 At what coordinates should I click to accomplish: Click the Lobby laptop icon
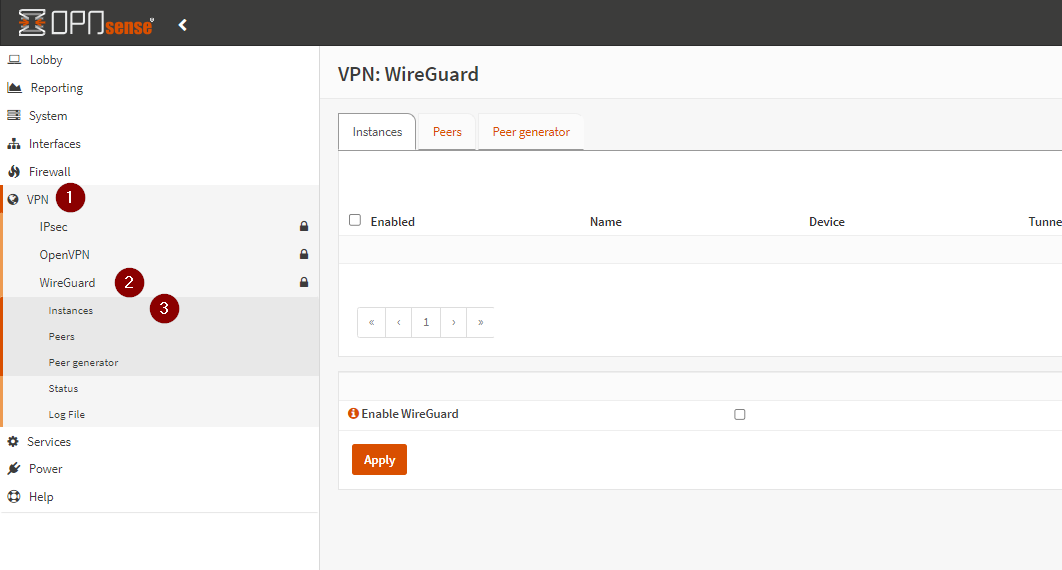[x=14, y=60]
